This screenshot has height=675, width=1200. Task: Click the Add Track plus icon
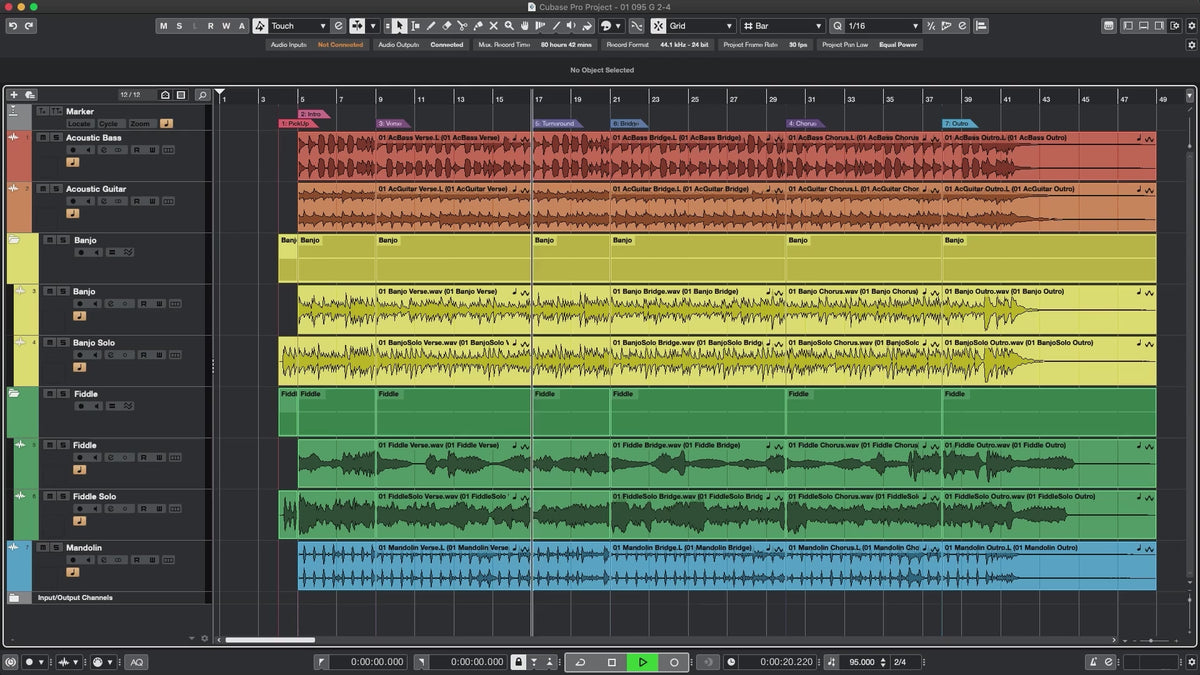[x=14, y=95]
